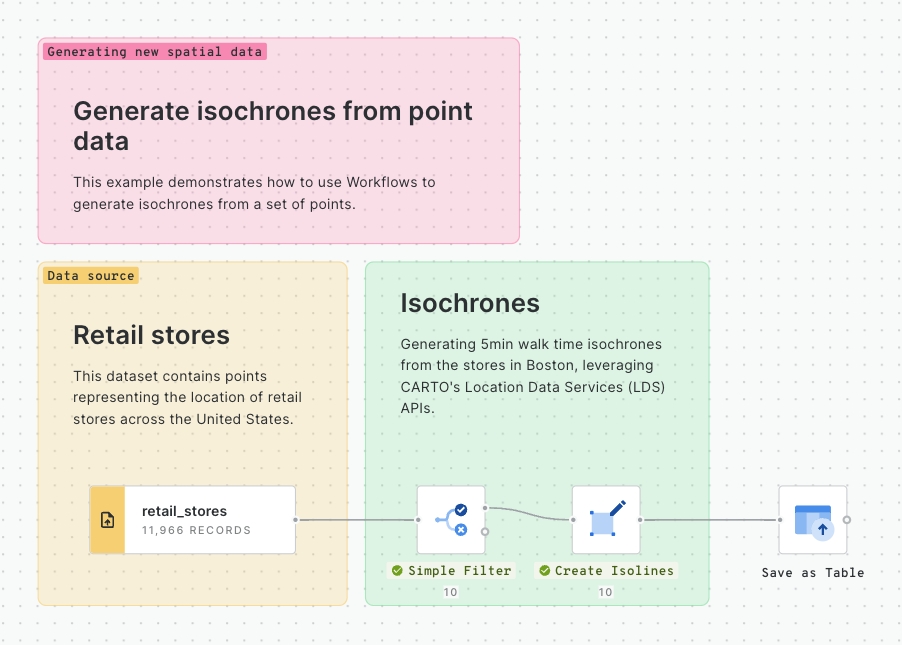Click the lower unmatched output port of Simple Filter
The image size is (902, 645).
[x=485, y=532]
